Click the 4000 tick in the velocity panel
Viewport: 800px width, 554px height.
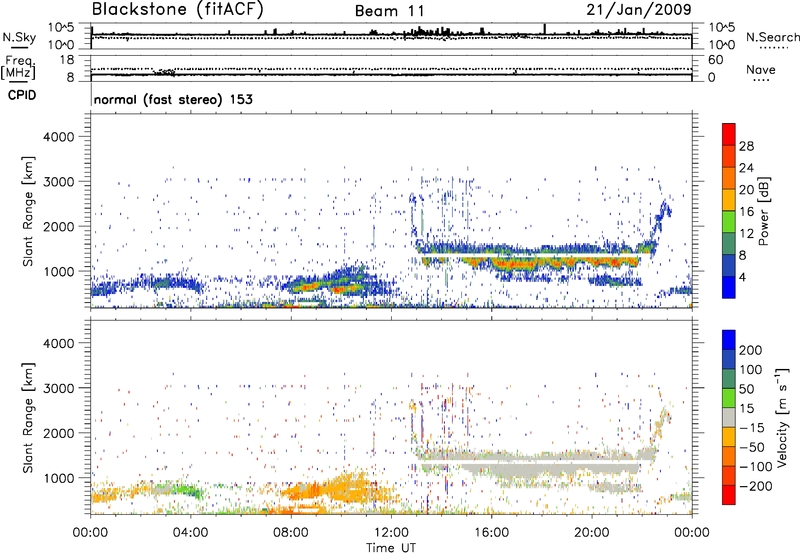58,343
